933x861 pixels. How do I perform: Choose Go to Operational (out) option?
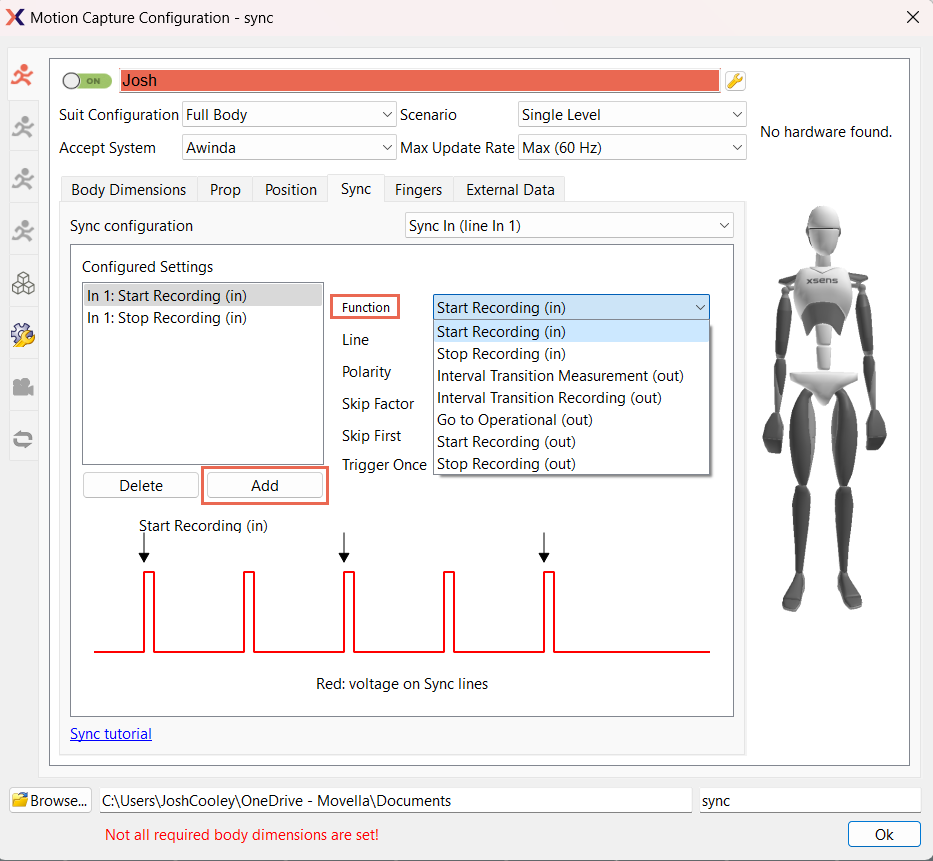(571, 419)
